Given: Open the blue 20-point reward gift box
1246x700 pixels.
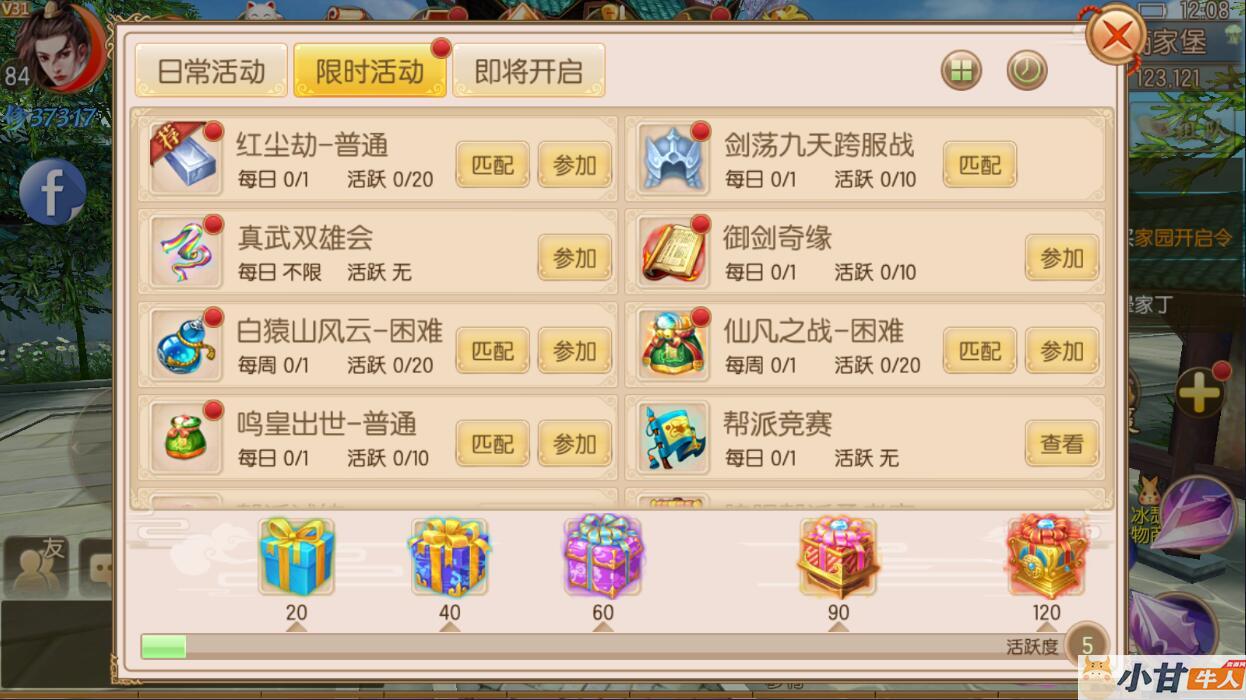Looking at the screenshot, I should coord(296,556).
